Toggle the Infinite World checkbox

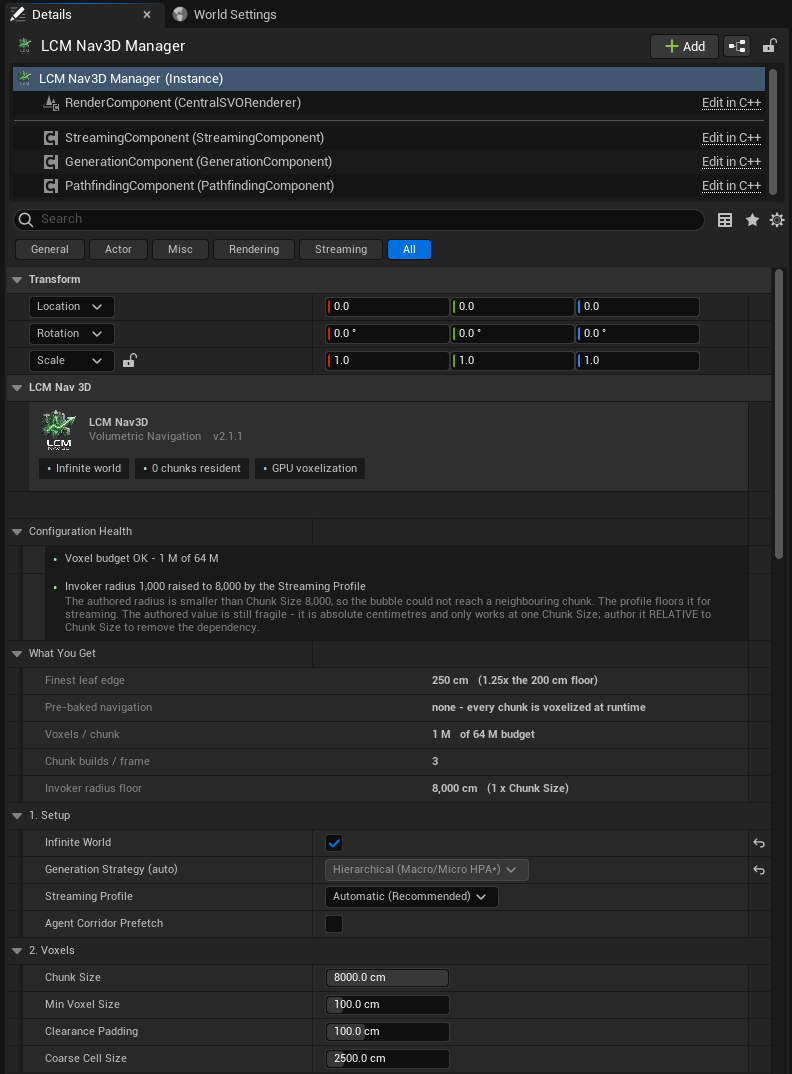coord(334,843)
